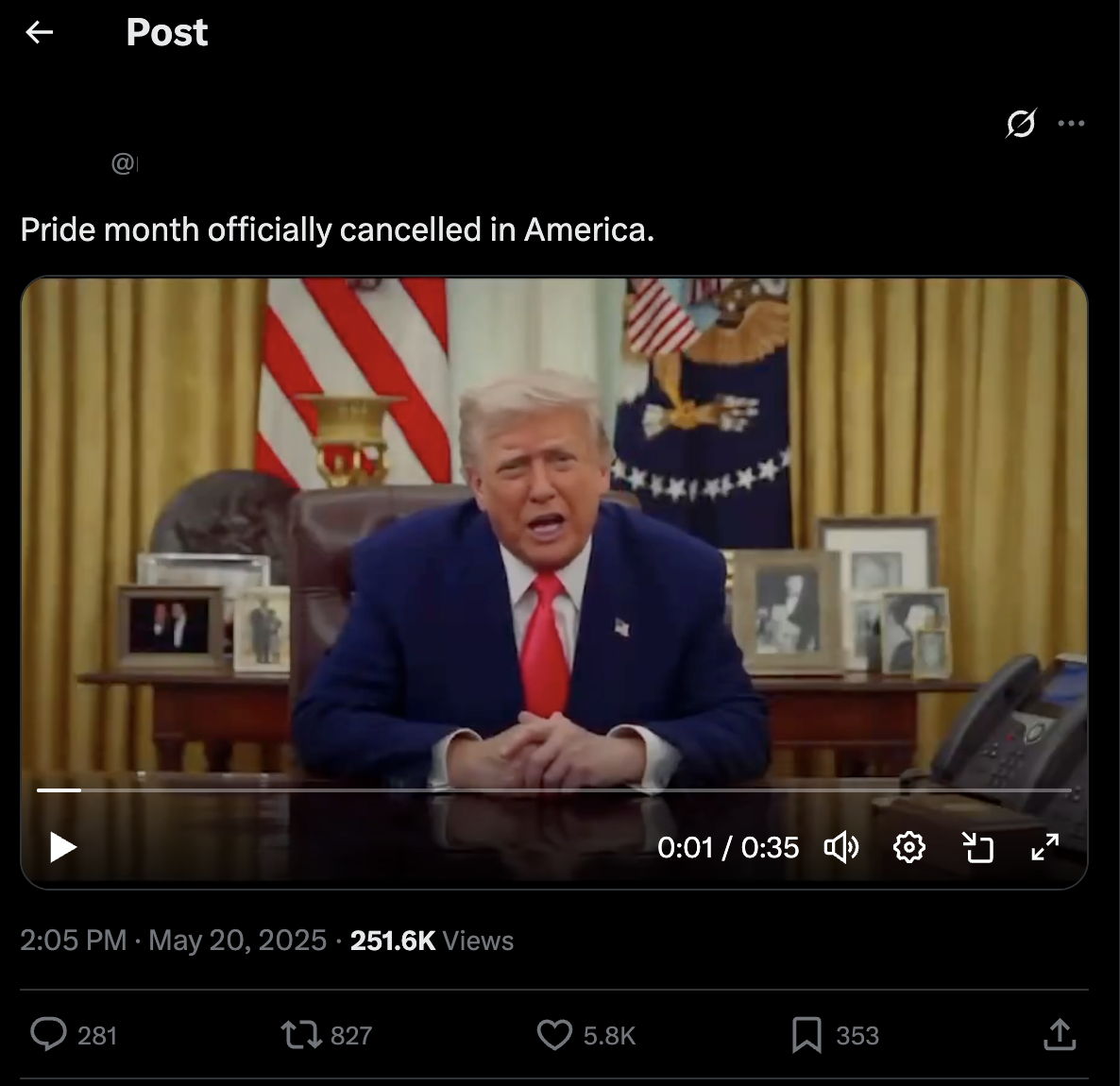Seek to the video progress bar's midpoint
The width and height of the screenshot is (1120, 1086).
(554, 790)
